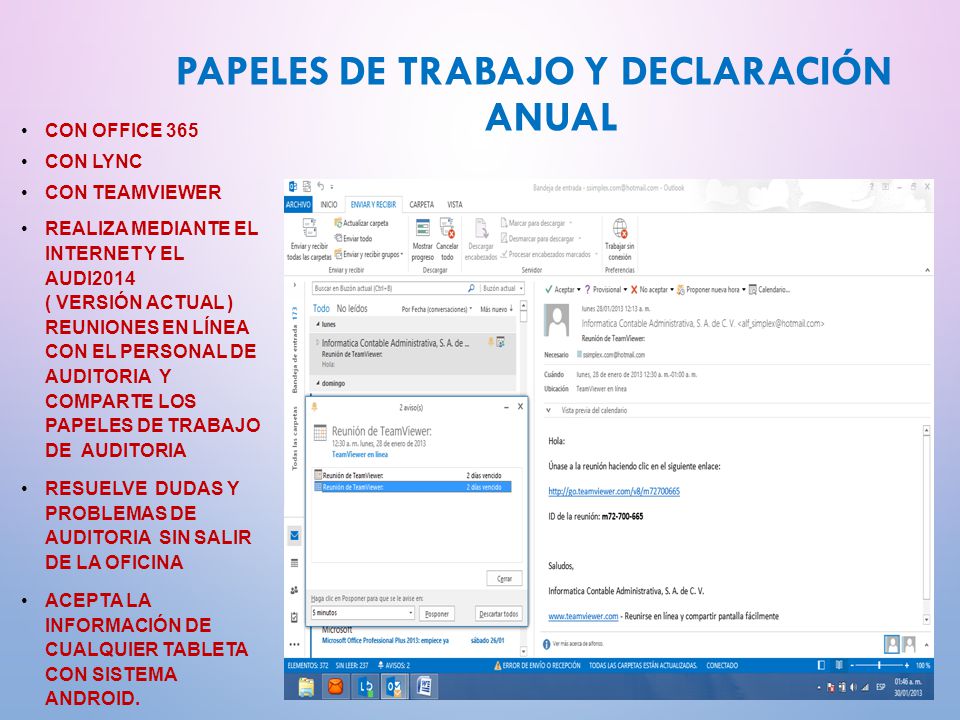This screenshot has width=960, height=720.
Task: Expand Vista previa del calendario
Action: [549, 410]
